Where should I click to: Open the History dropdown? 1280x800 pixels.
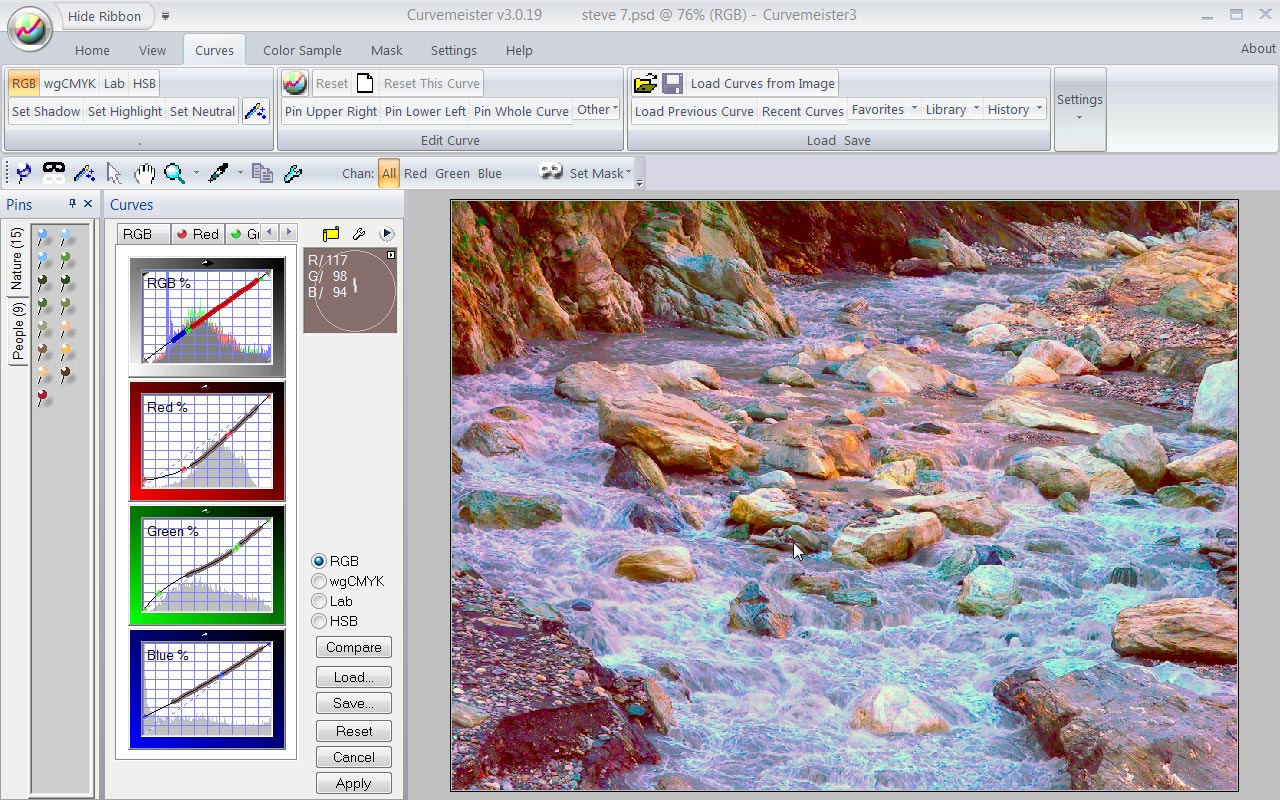pyautogui.click(x=1015, y=110)
